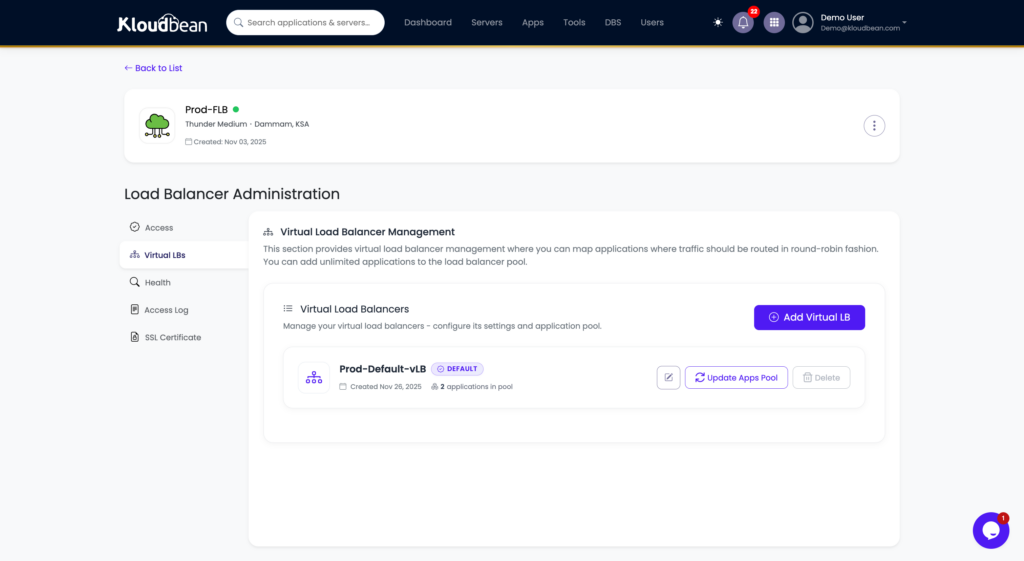Click the Virtual LBs network icon in sidebar
Viewport: 1024px width, 561px height.
135,254
